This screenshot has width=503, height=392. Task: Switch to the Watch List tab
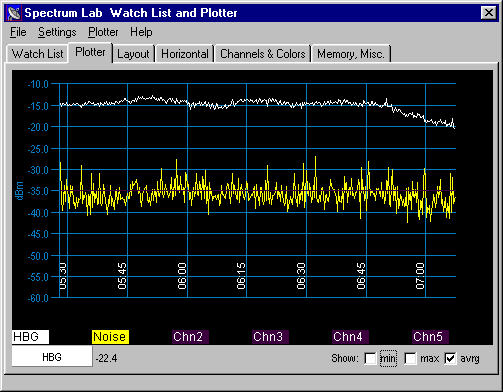pyautogui.click(x=37, y=54)
